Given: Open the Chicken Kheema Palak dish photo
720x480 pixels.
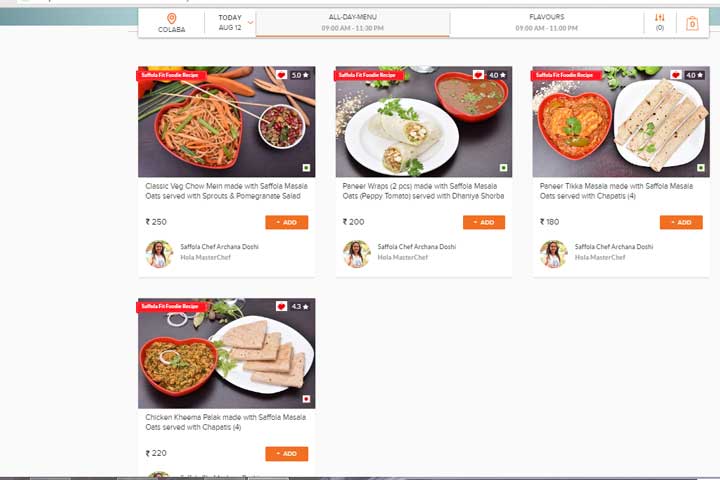Looking at the screenshot, I should [x=227, y=353].
